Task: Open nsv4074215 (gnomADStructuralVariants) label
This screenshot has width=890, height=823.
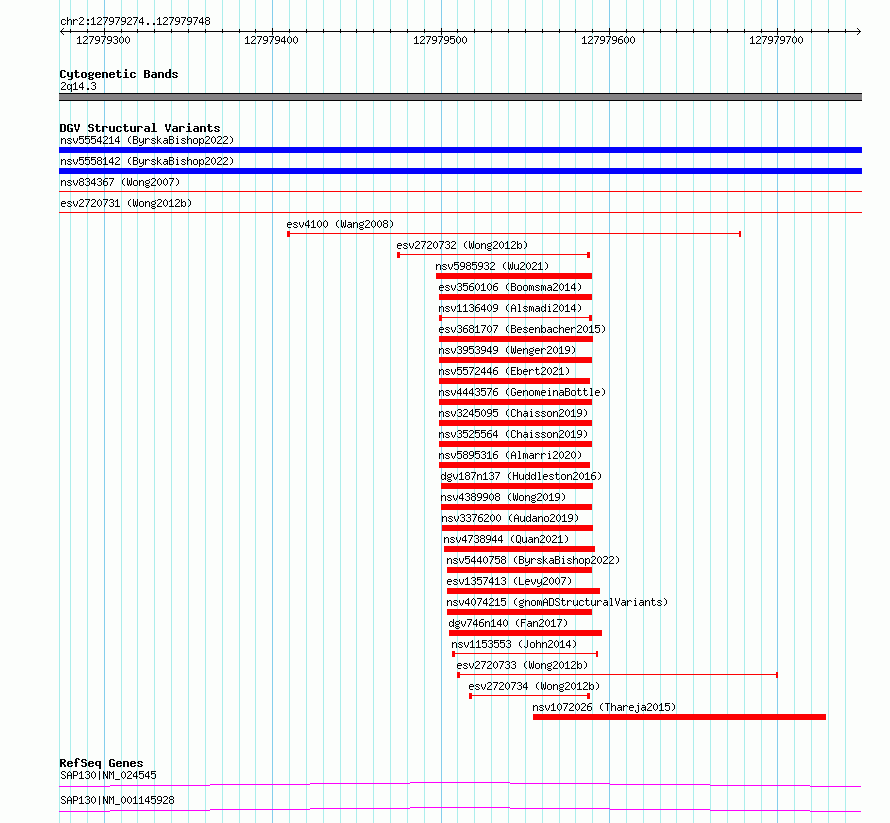Action: coord(557,602)
